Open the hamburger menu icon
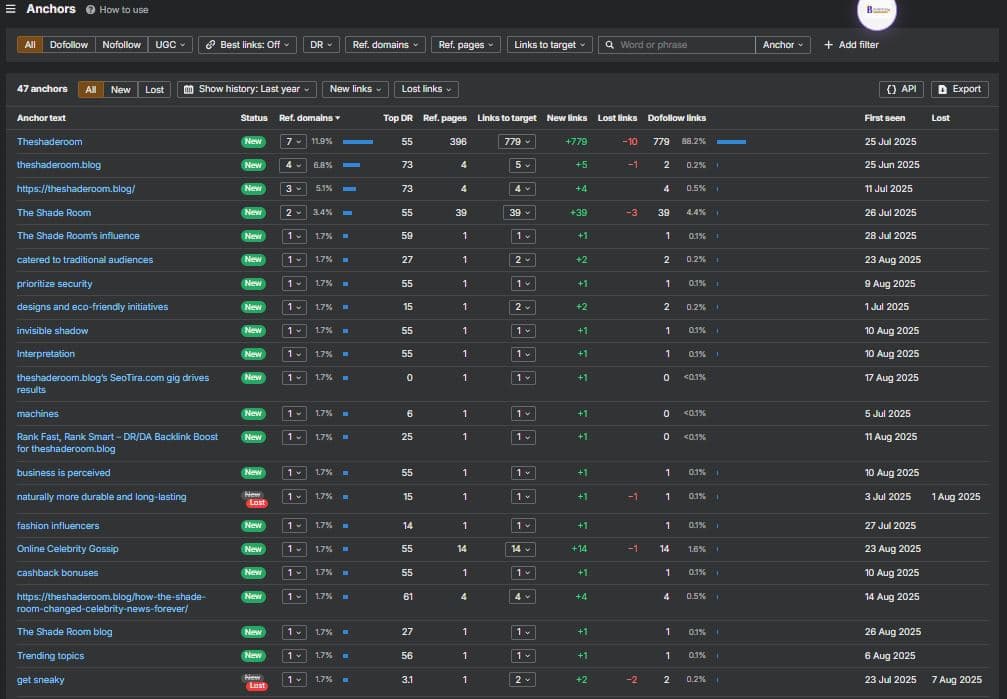The width and height of the screenshot is (1007, 699). point(10,9)
